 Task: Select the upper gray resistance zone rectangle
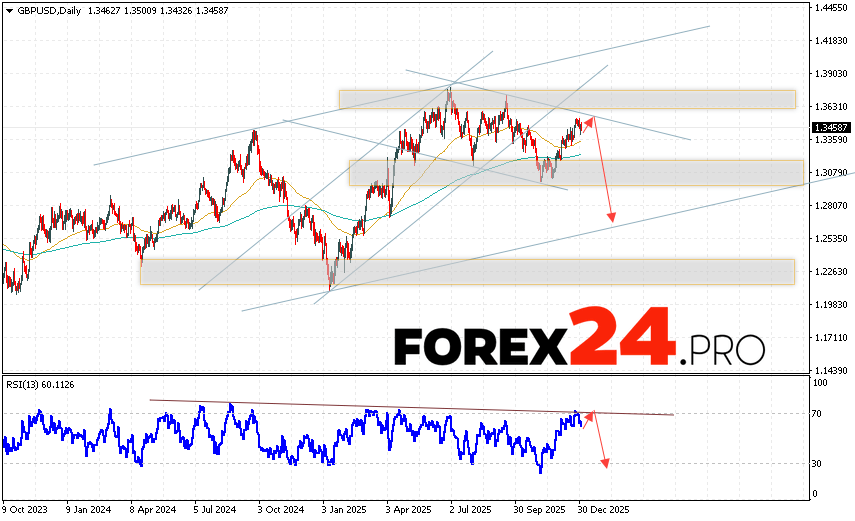(566, 99)
